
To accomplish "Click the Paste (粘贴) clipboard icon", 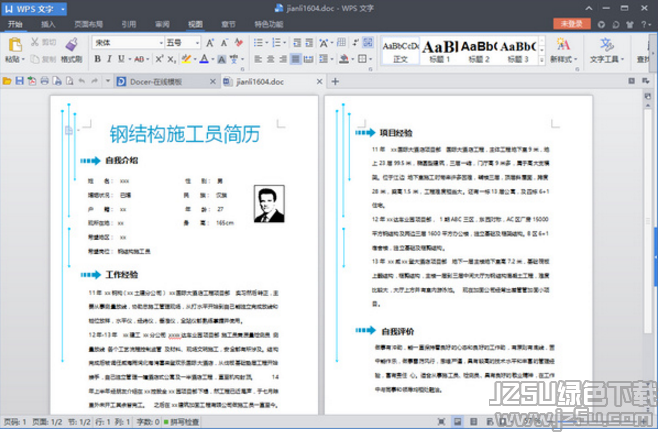I will (x=15, y=44).
